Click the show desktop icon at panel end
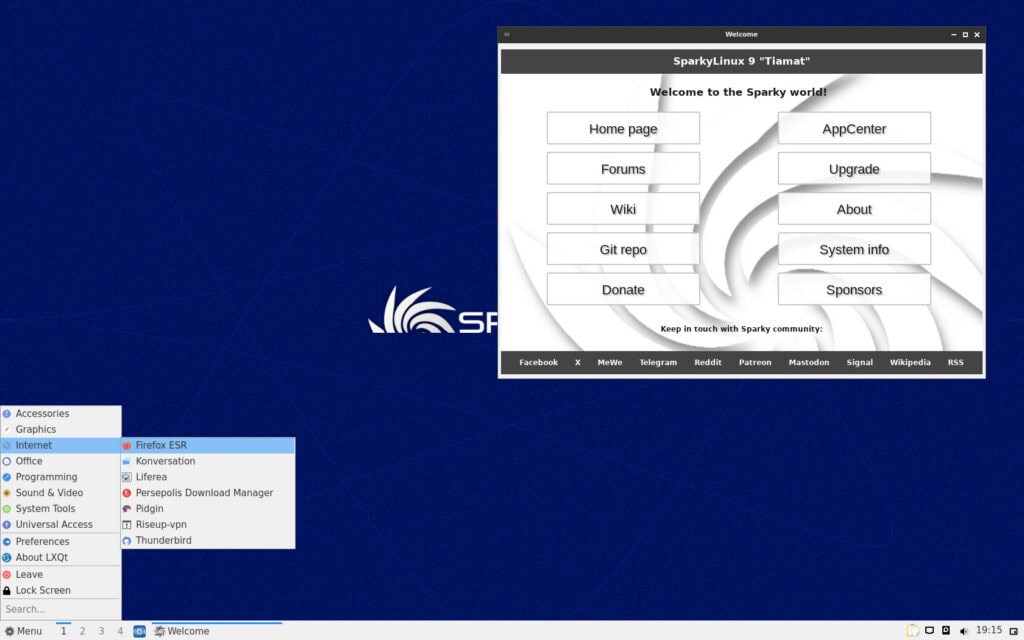The image size is (1024, 640). pyautogui.click(x=1014, y=631)
